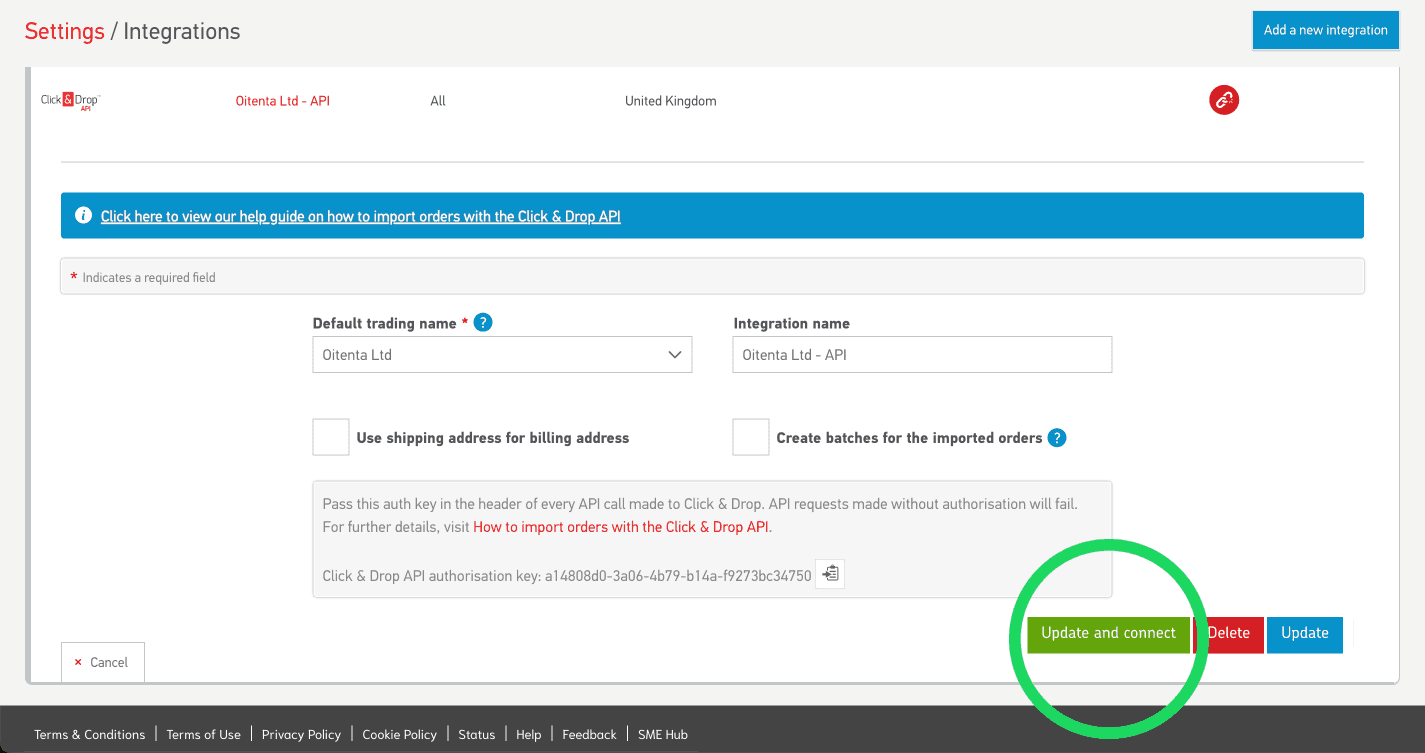Open Terms of Use footer link

pos(204,734)
